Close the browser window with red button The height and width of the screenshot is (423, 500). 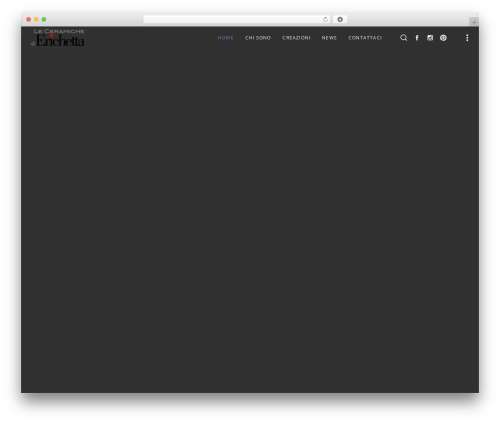pyautogui.click(x=29, y=19)
